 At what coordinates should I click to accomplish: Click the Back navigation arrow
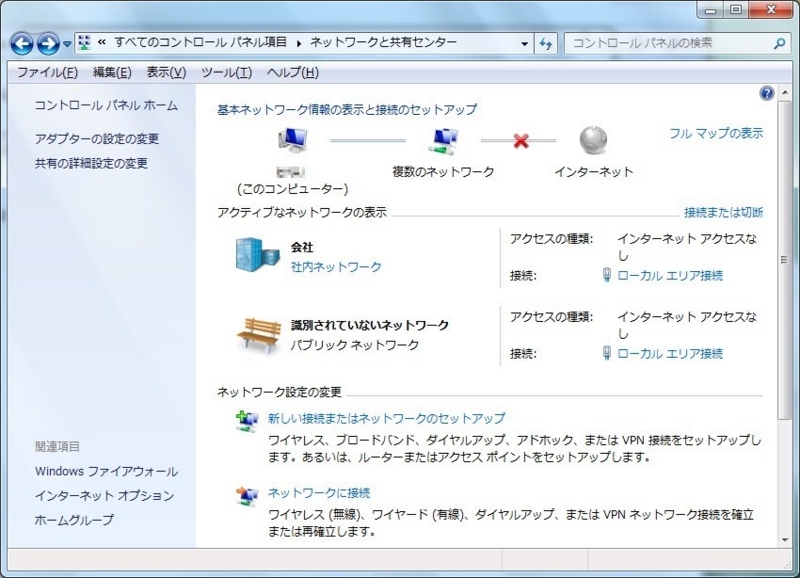click(22, 44)
